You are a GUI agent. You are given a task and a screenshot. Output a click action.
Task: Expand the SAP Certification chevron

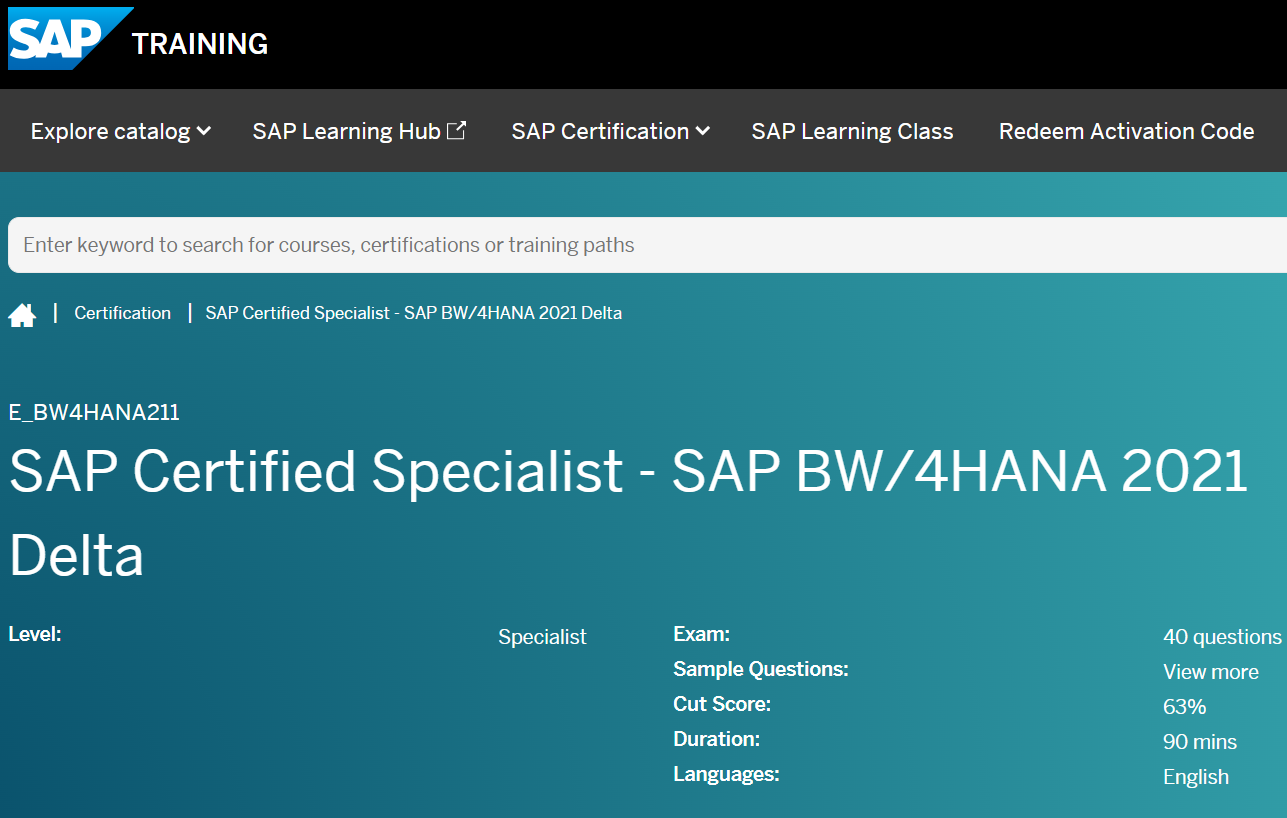click(703, 131)
